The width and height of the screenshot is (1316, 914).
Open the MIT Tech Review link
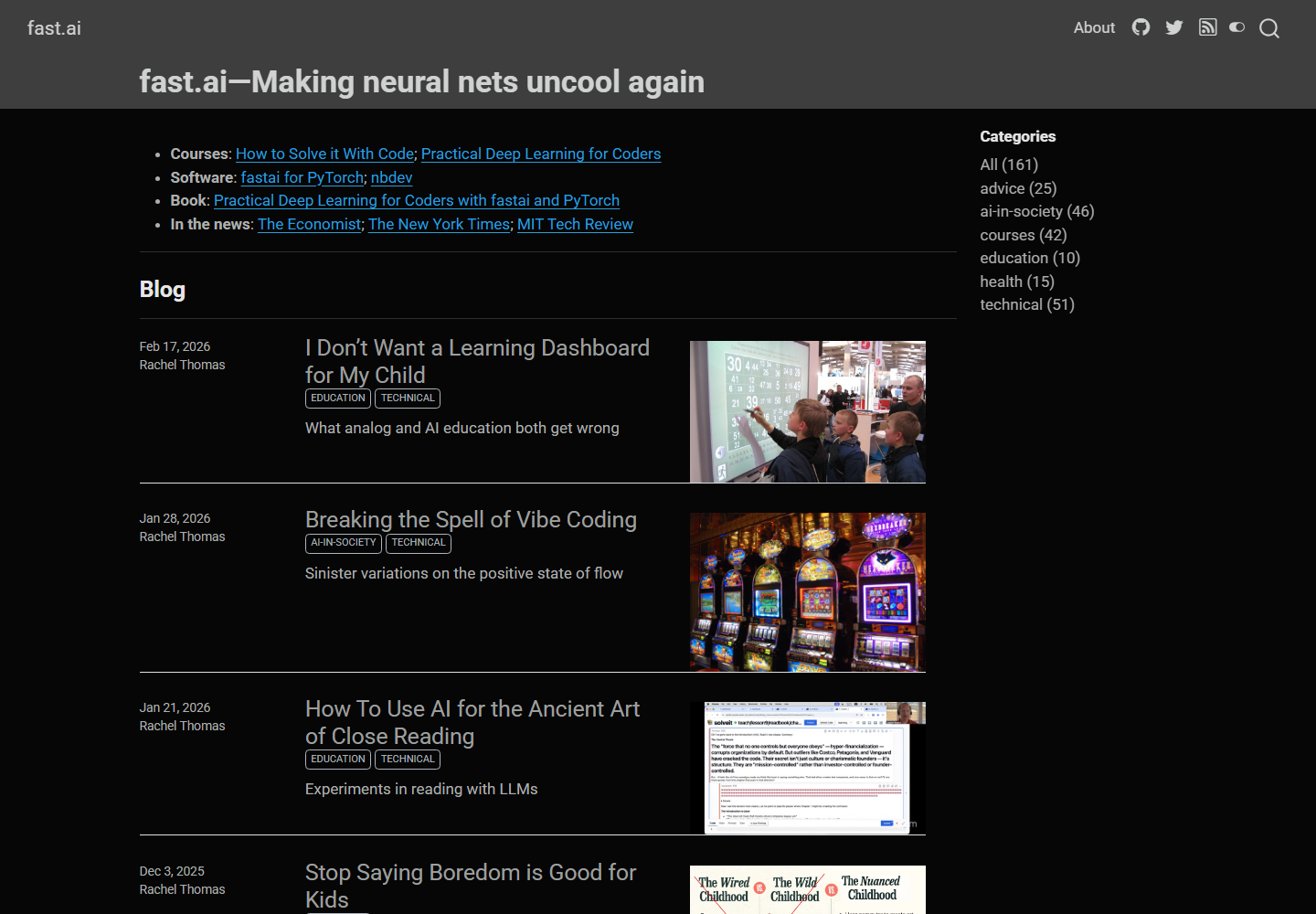(575, 224)
